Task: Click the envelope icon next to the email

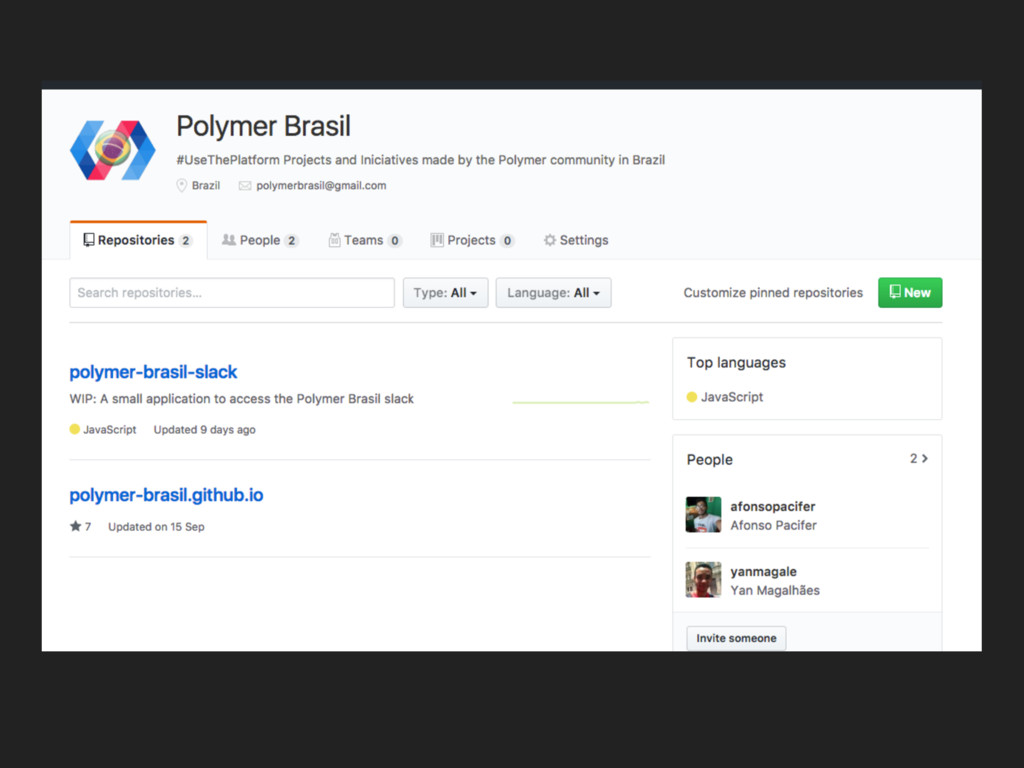Action: tap(245, 186)
